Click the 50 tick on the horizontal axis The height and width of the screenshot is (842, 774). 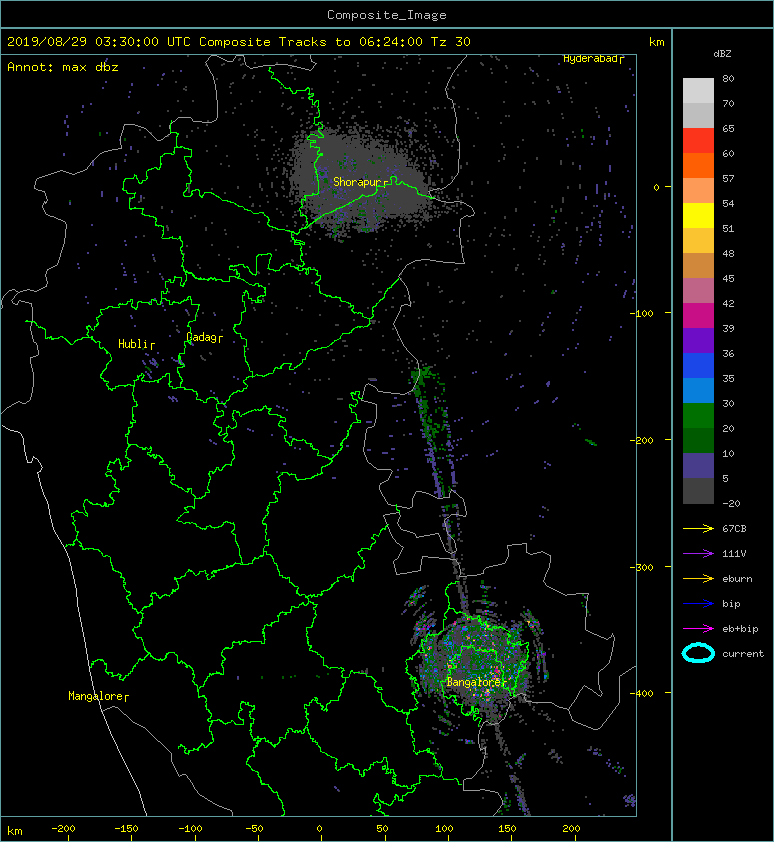pyautogui.click(x=382, y=829)
